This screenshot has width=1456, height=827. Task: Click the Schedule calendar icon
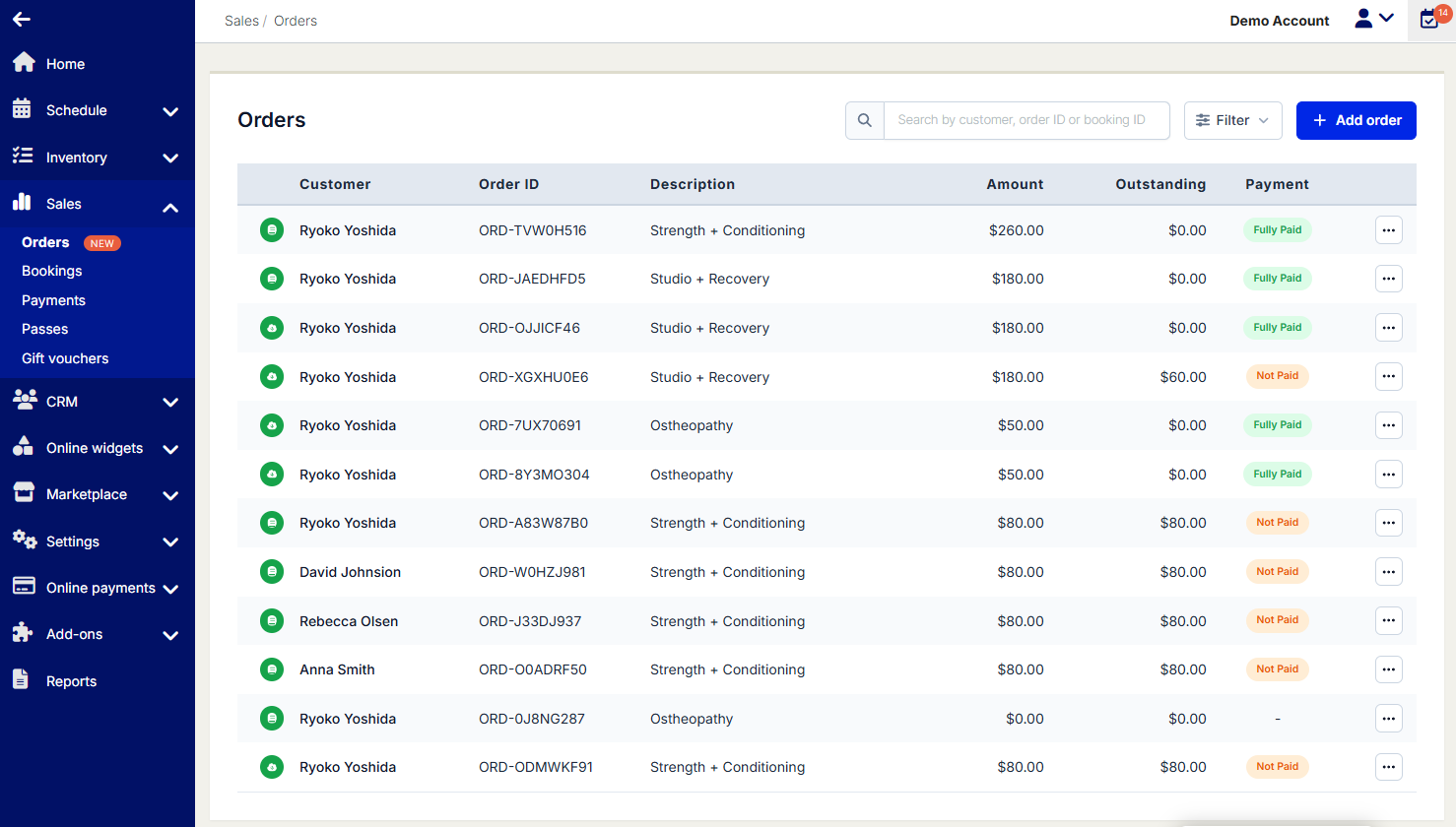[x=22, y=109]
